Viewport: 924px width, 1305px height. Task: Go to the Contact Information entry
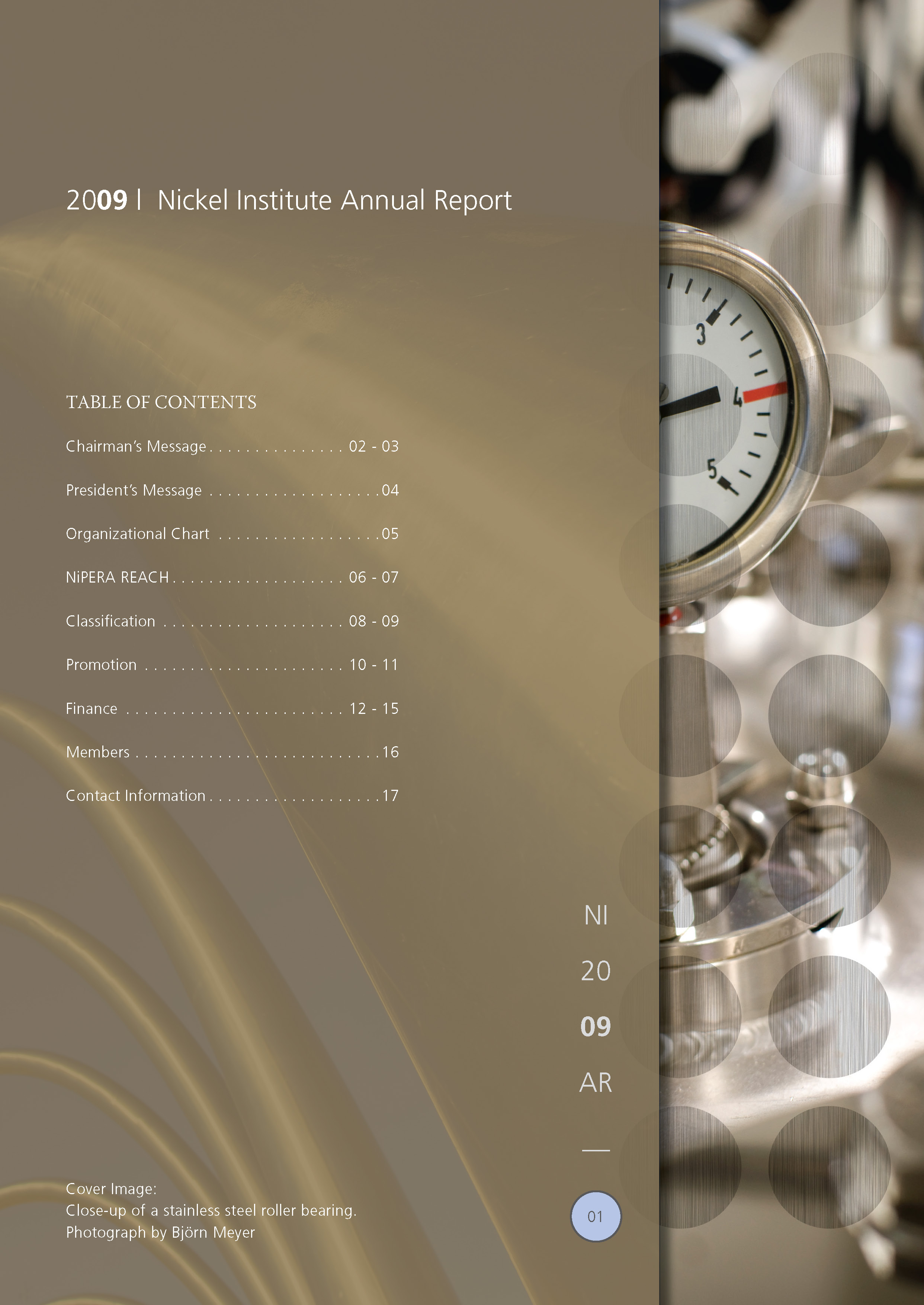coord(135,796)
